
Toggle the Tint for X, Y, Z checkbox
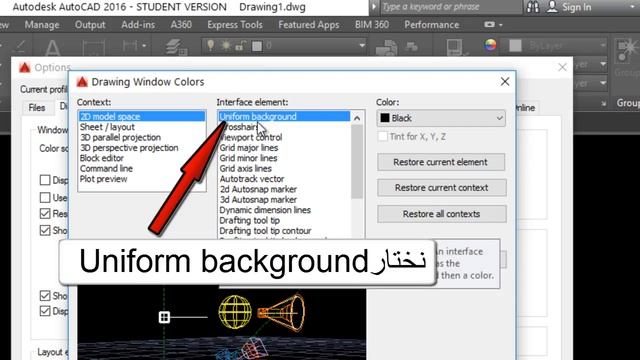382,136
